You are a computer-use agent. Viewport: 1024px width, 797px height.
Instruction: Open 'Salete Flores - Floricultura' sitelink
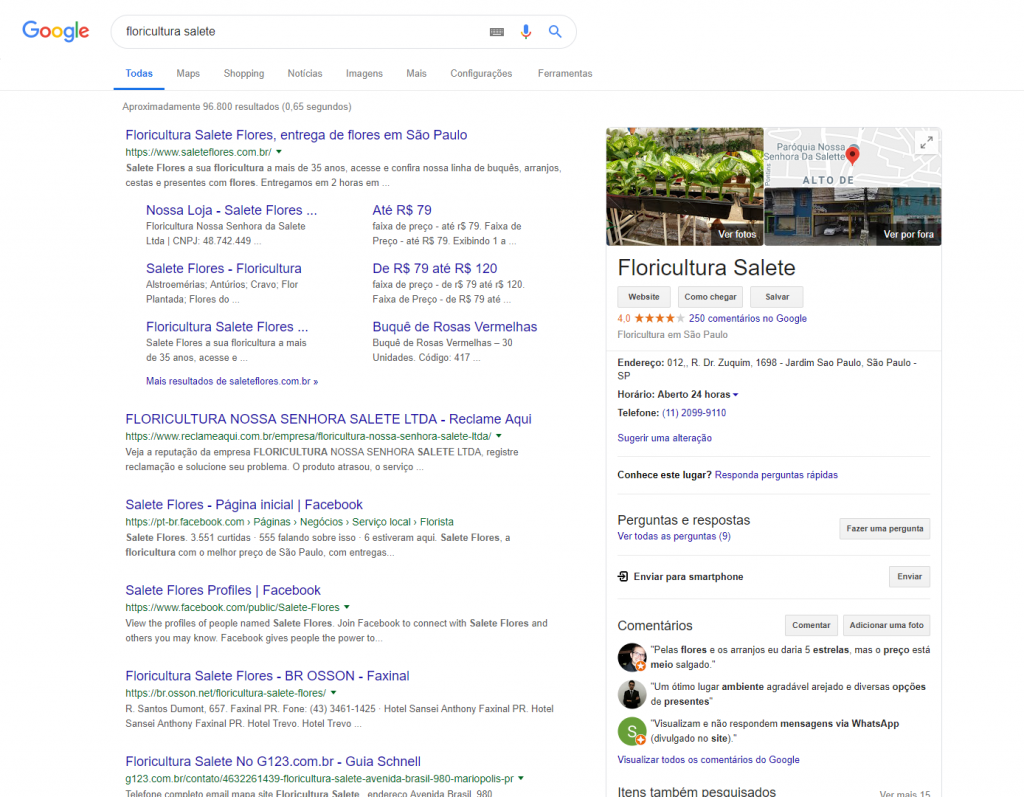point(223,268)
